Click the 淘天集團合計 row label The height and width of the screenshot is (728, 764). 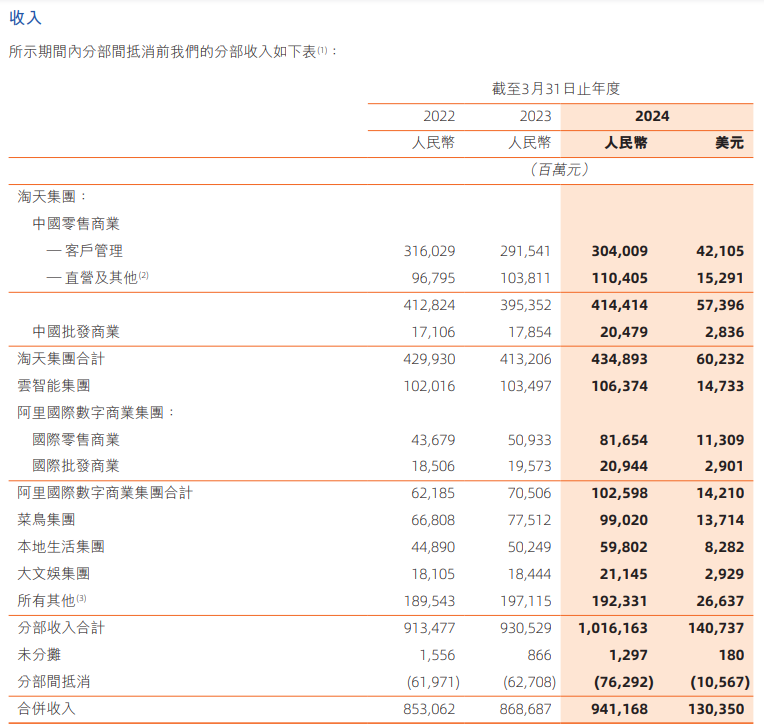click(x=61, y=359)
